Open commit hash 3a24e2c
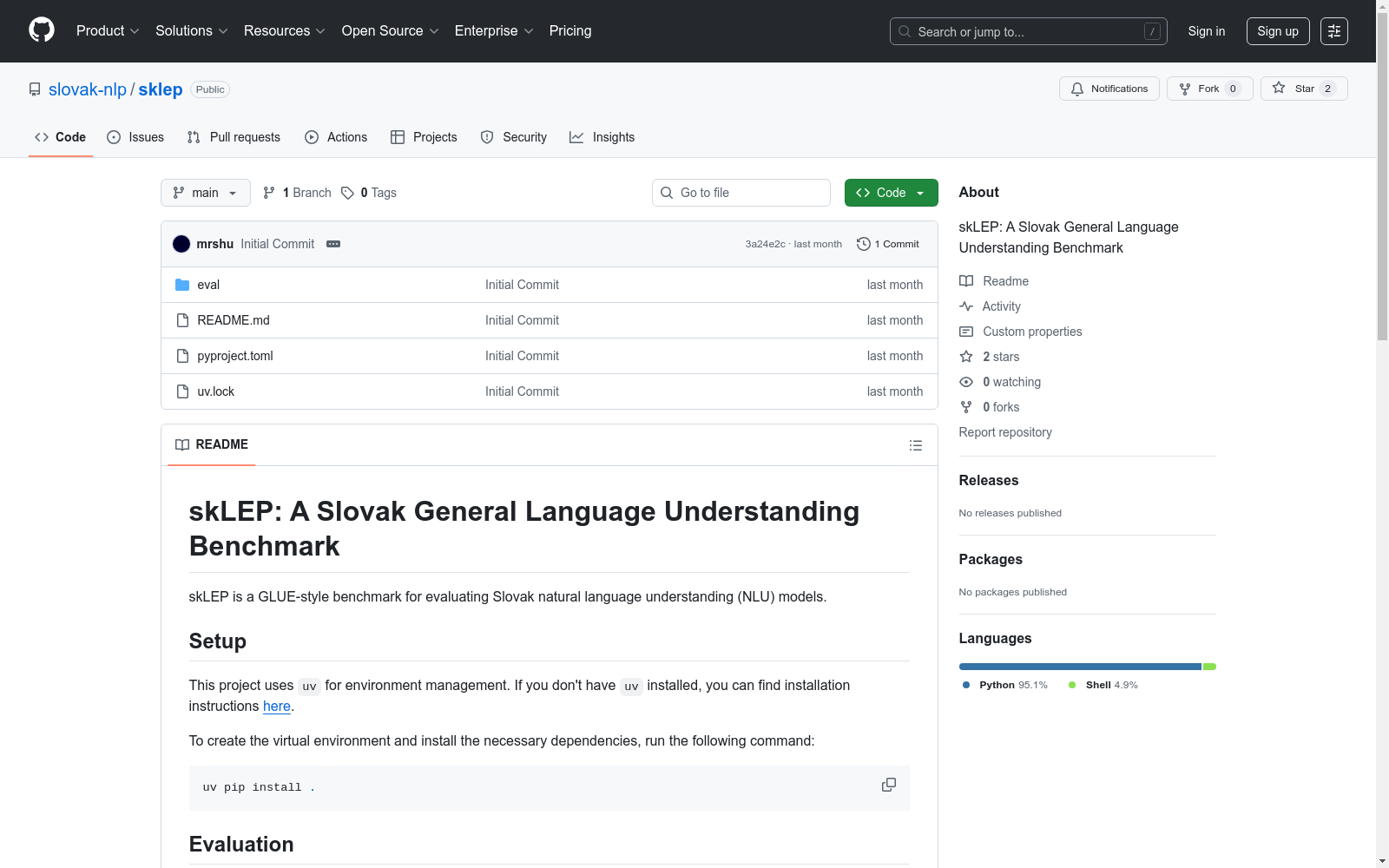 pyautogui.click(x=765, y=244)
